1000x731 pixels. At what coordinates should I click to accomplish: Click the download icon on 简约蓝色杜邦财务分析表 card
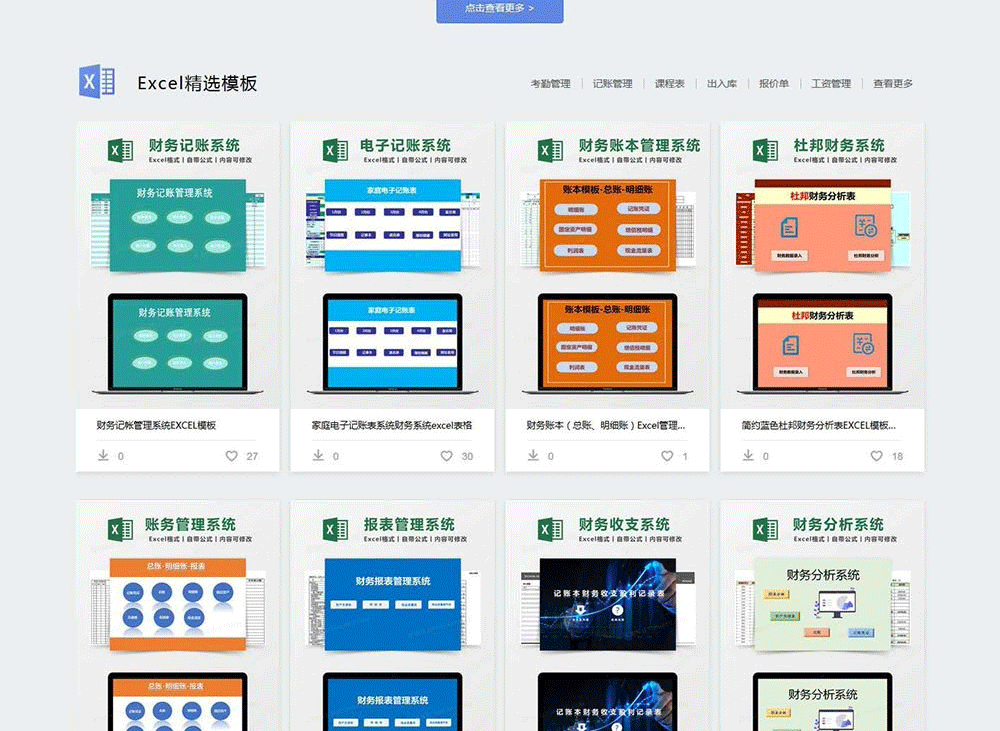point(748,455)
